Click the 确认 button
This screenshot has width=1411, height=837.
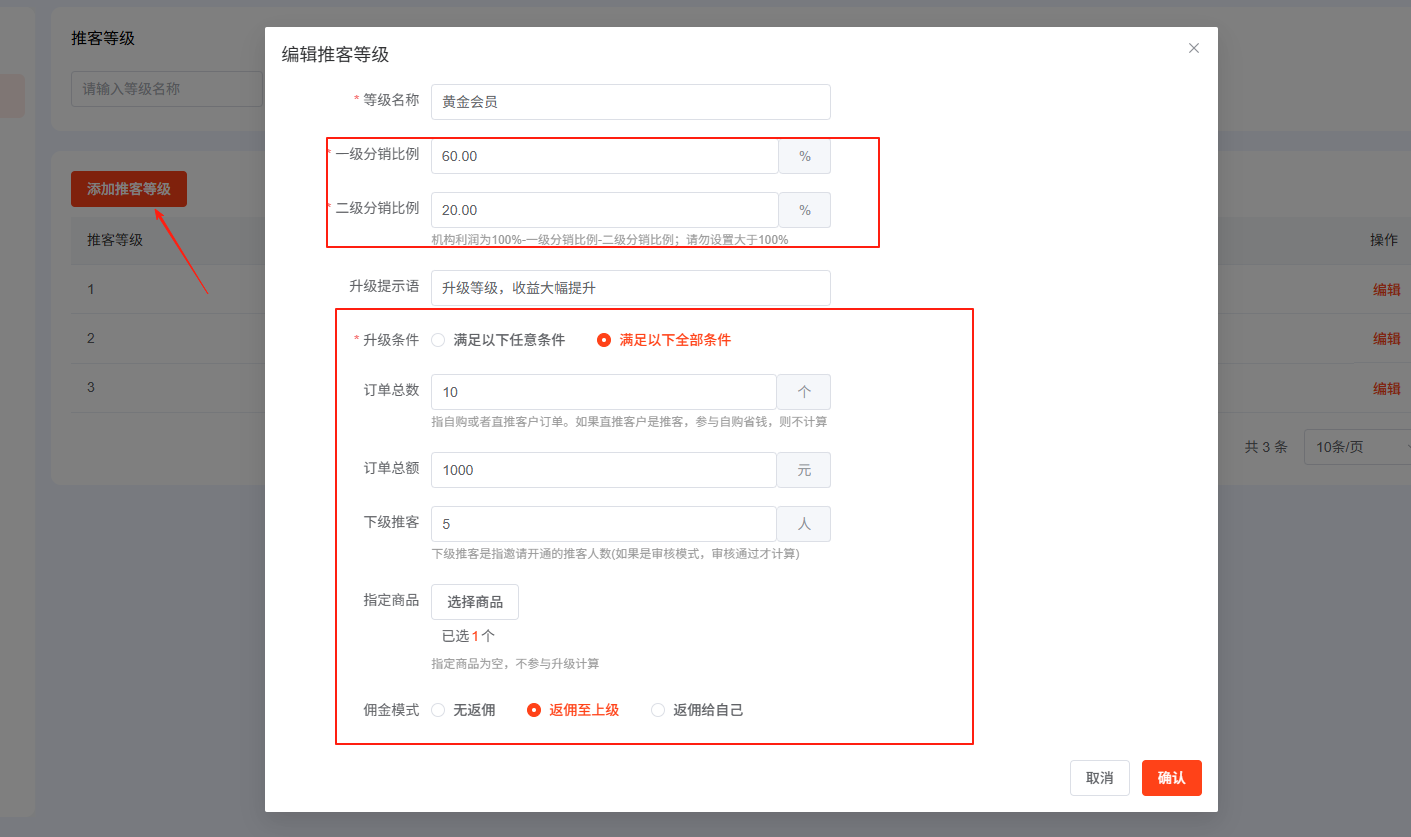coord(1171,778)
